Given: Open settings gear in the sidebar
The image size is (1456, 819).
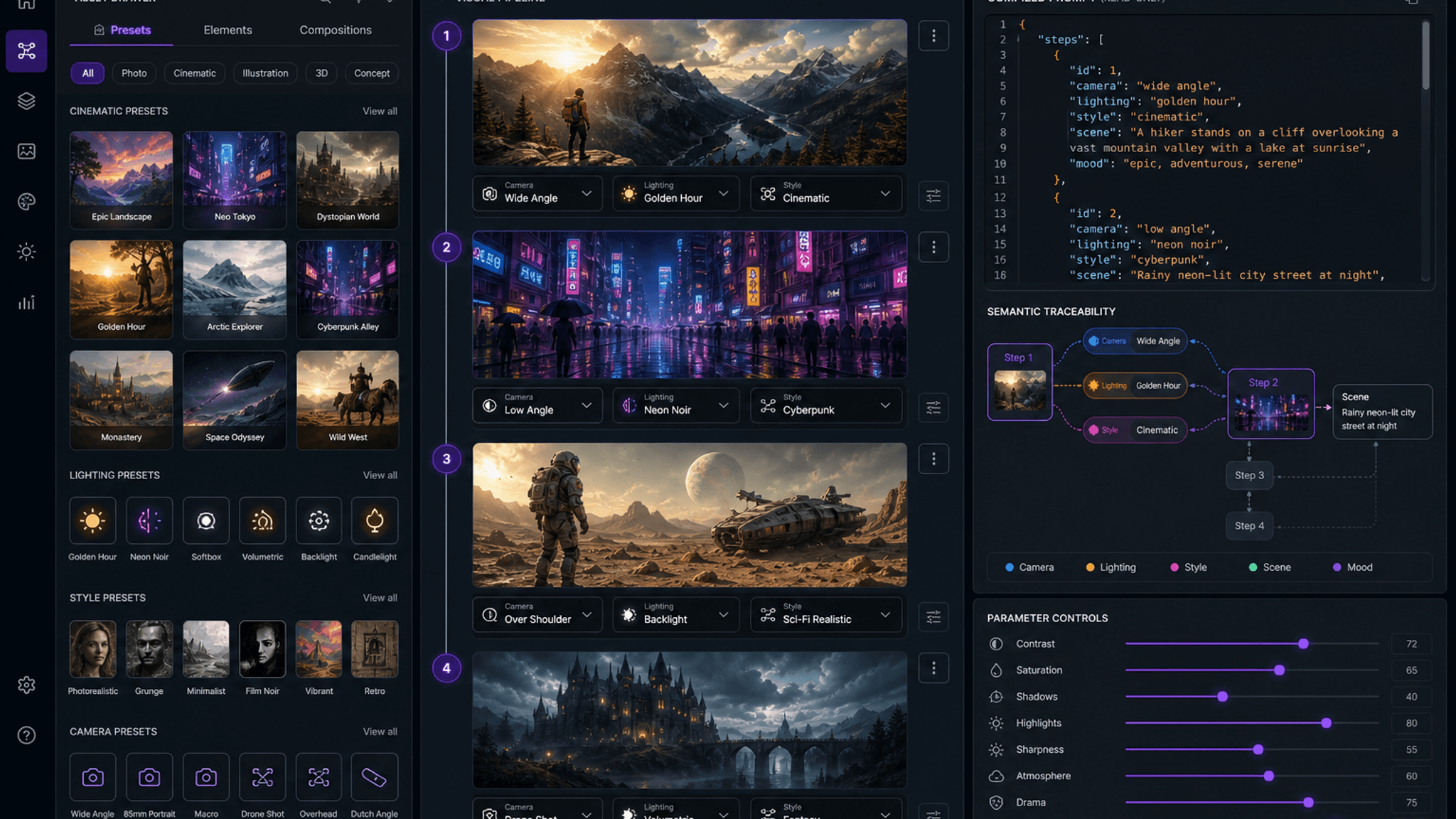Looking at the screenshot, I should tap(26, 685).
